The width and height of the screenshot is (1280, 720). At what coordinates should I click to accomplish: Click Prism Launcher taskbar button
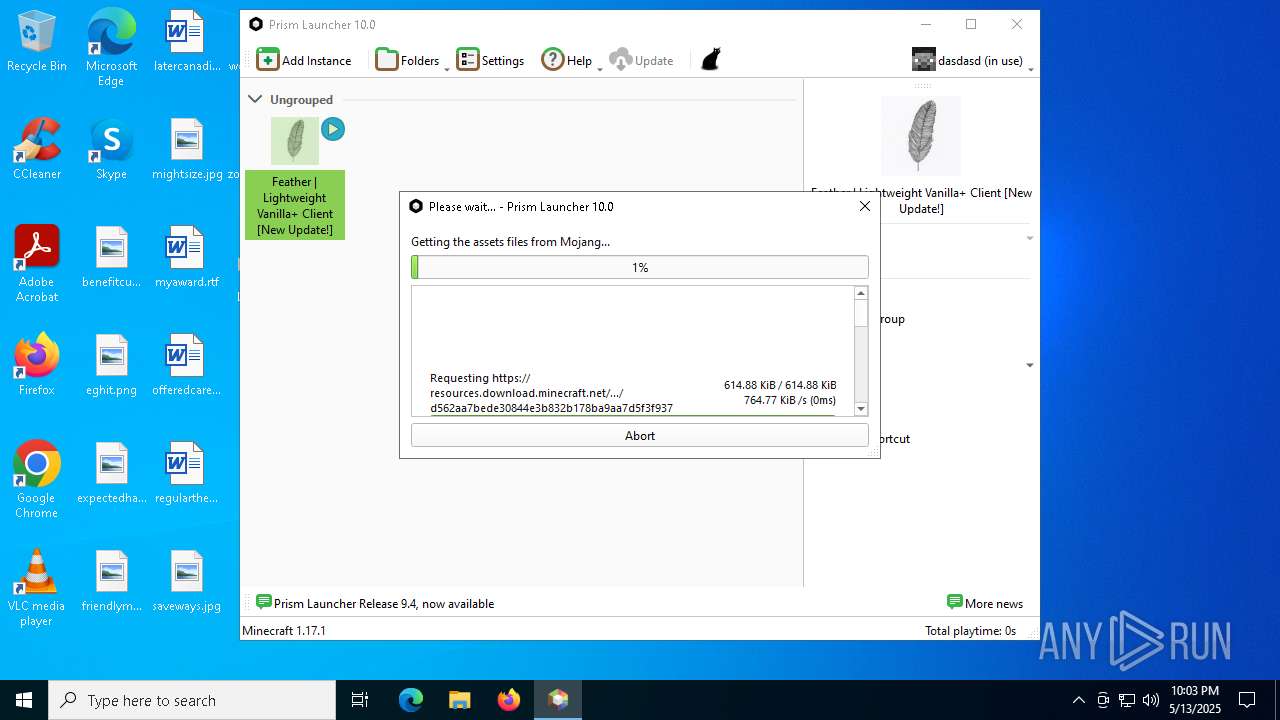pos(558,700)
